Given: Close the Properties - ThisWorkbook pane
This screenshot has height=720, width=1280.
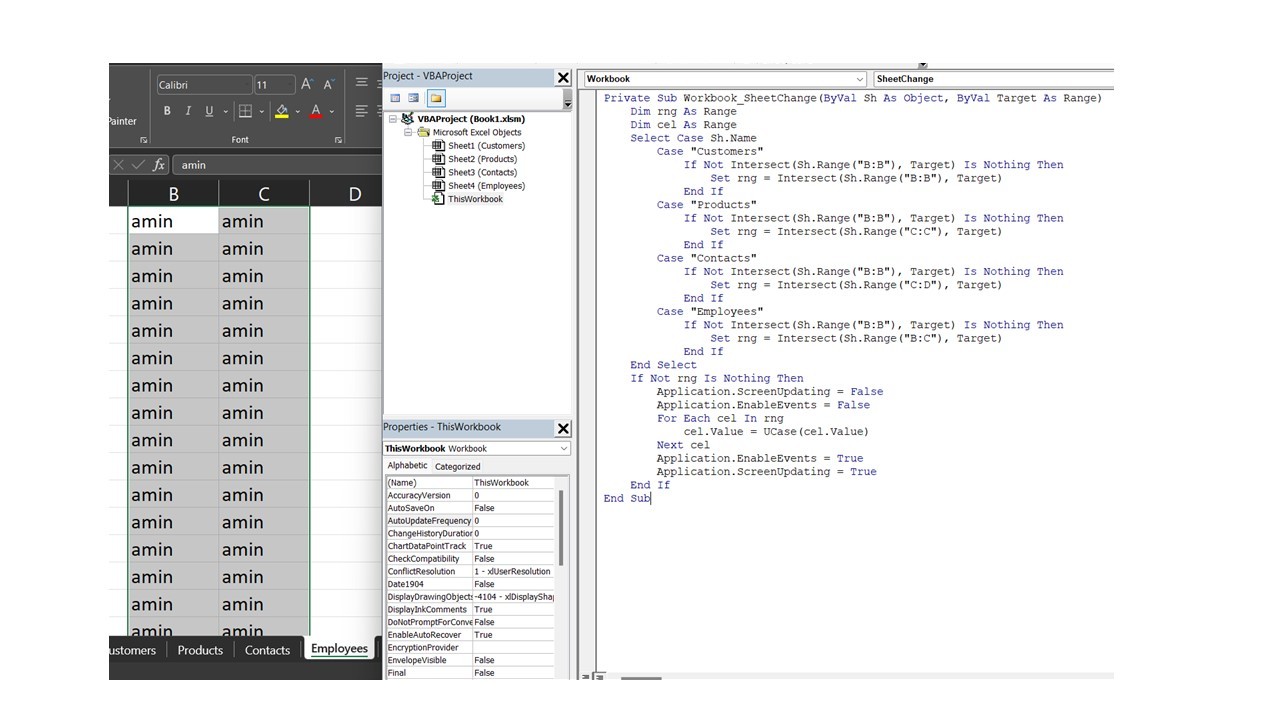Looking at the screenshot, I should click(x=563, y=428).
